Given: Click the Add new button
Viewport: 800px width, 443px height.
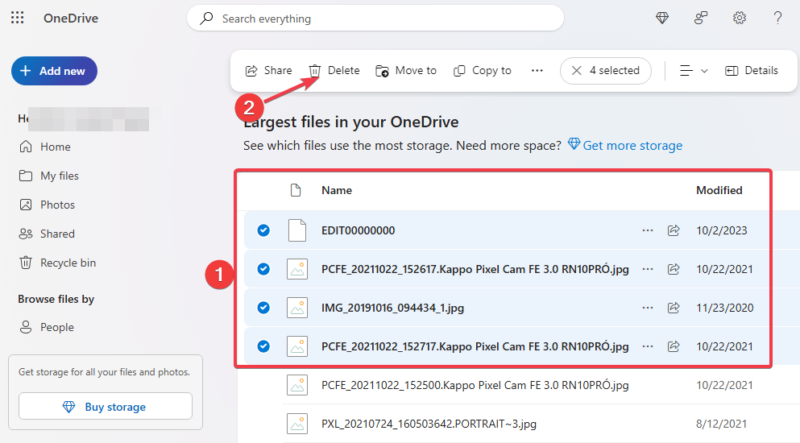Looking at the screenshot, I should (54, 71).
